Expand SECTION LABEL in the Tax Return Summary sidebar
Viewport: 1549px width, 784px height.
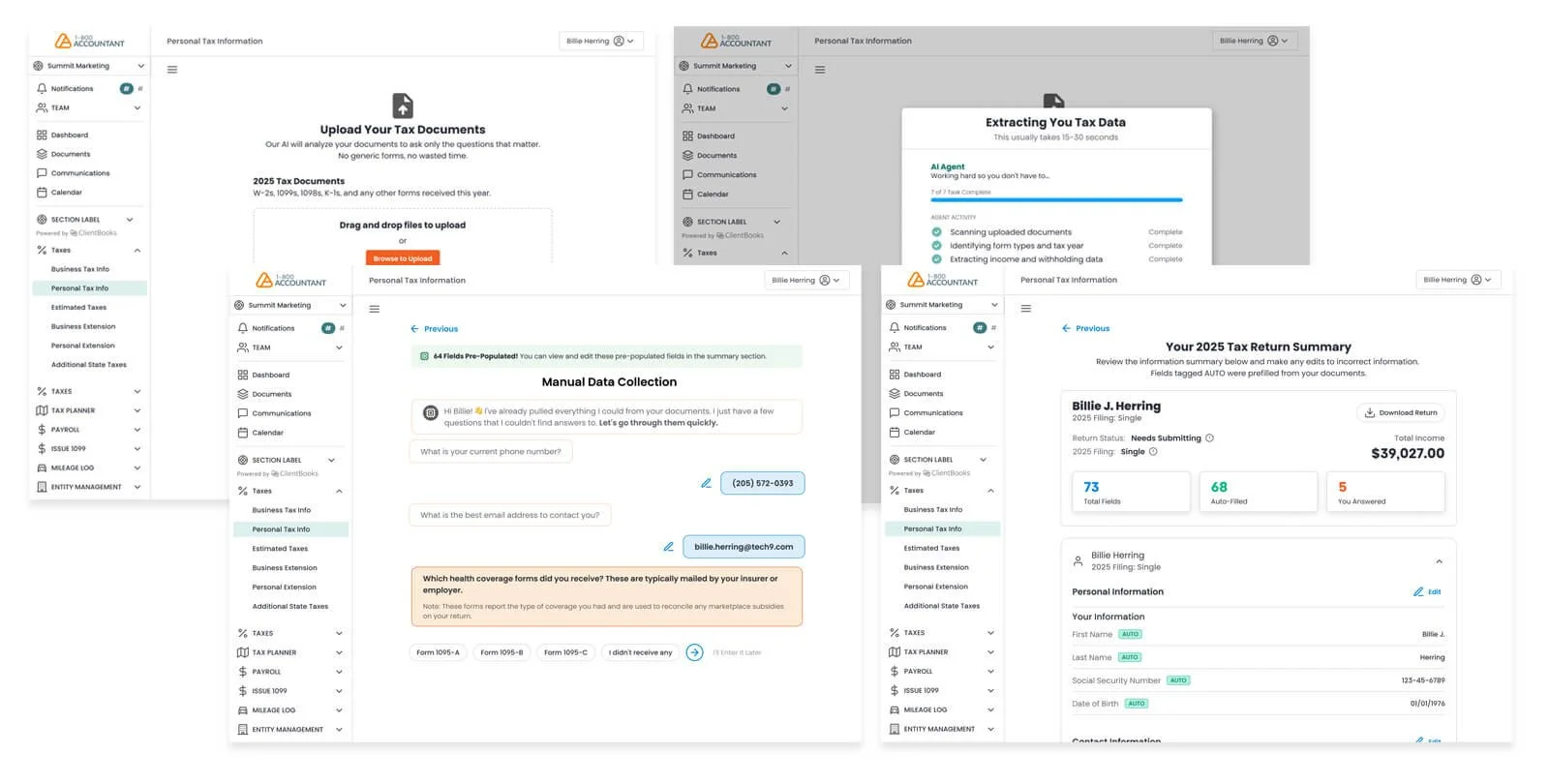click(x=983, y=460)
